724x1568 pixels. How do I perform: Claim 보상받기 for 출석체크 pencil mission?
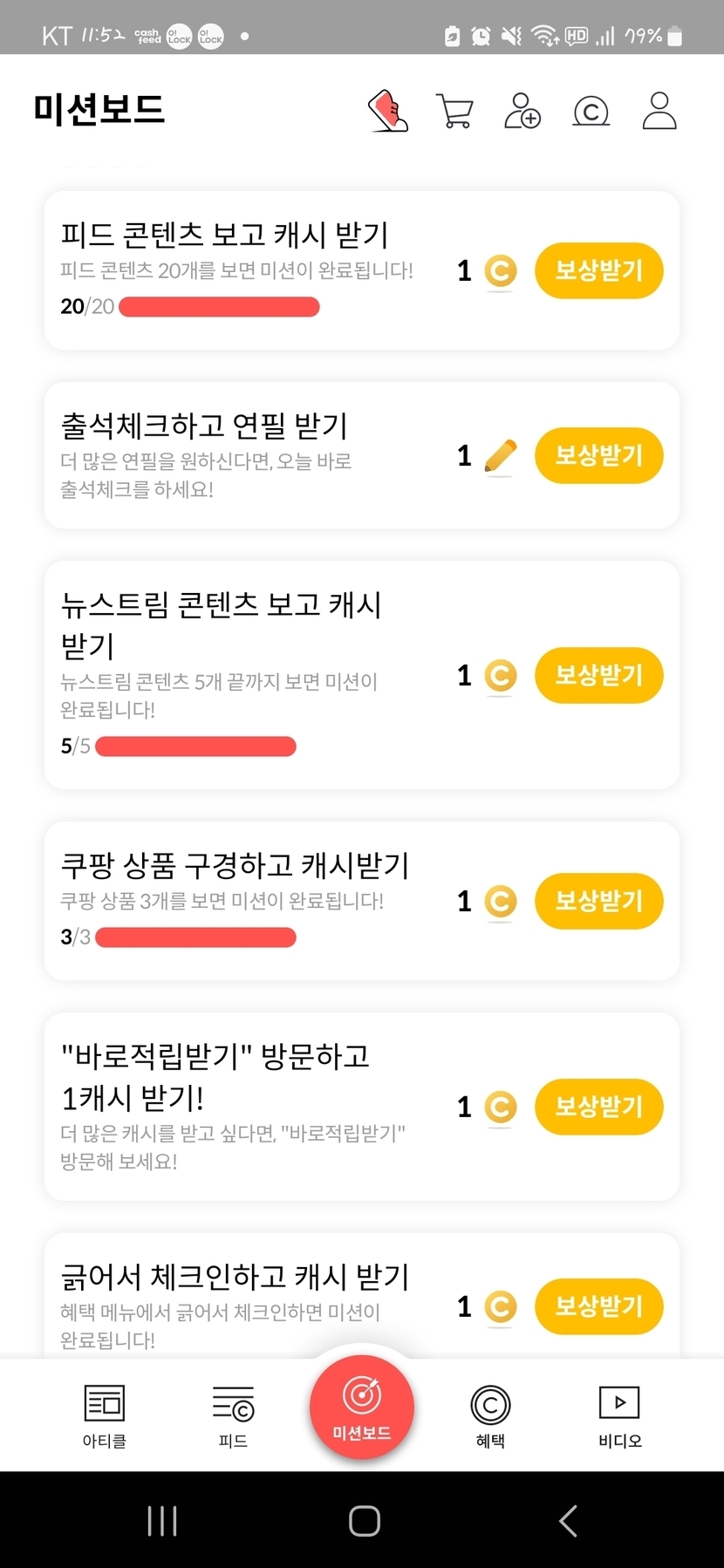[598, 455]
